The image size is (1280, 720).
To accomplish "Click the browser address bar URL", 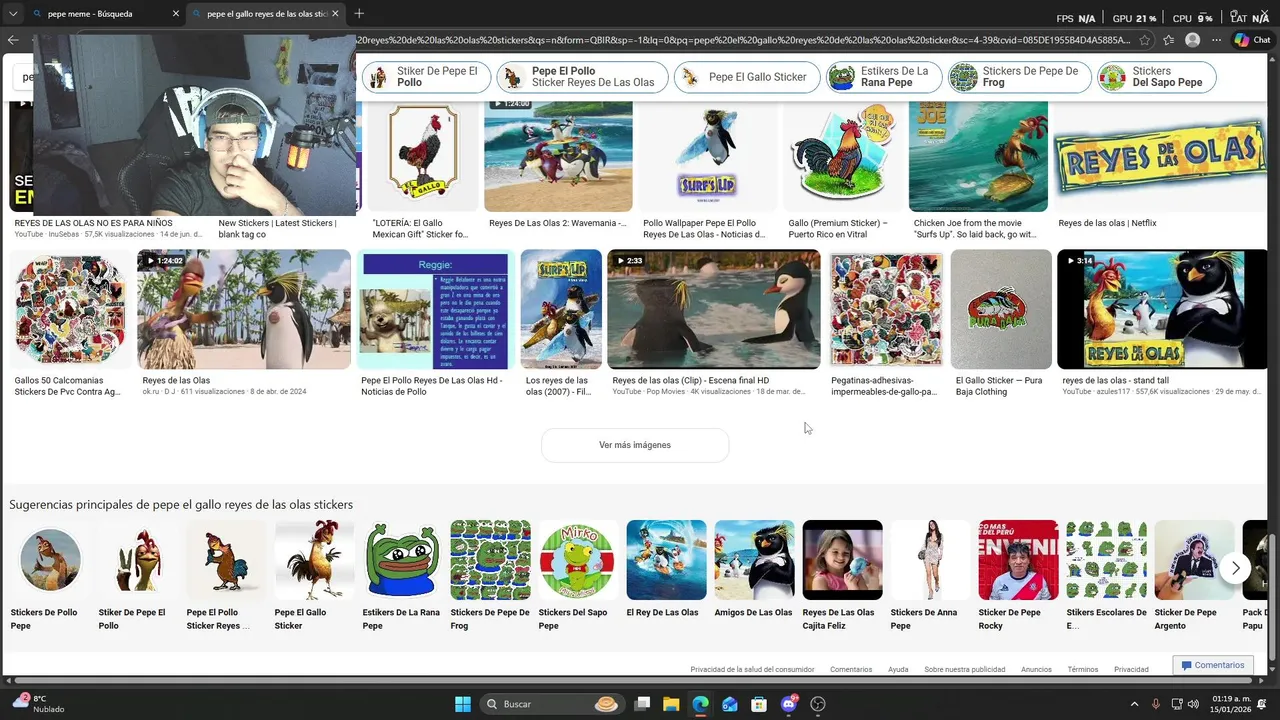I will click(743, 40).
